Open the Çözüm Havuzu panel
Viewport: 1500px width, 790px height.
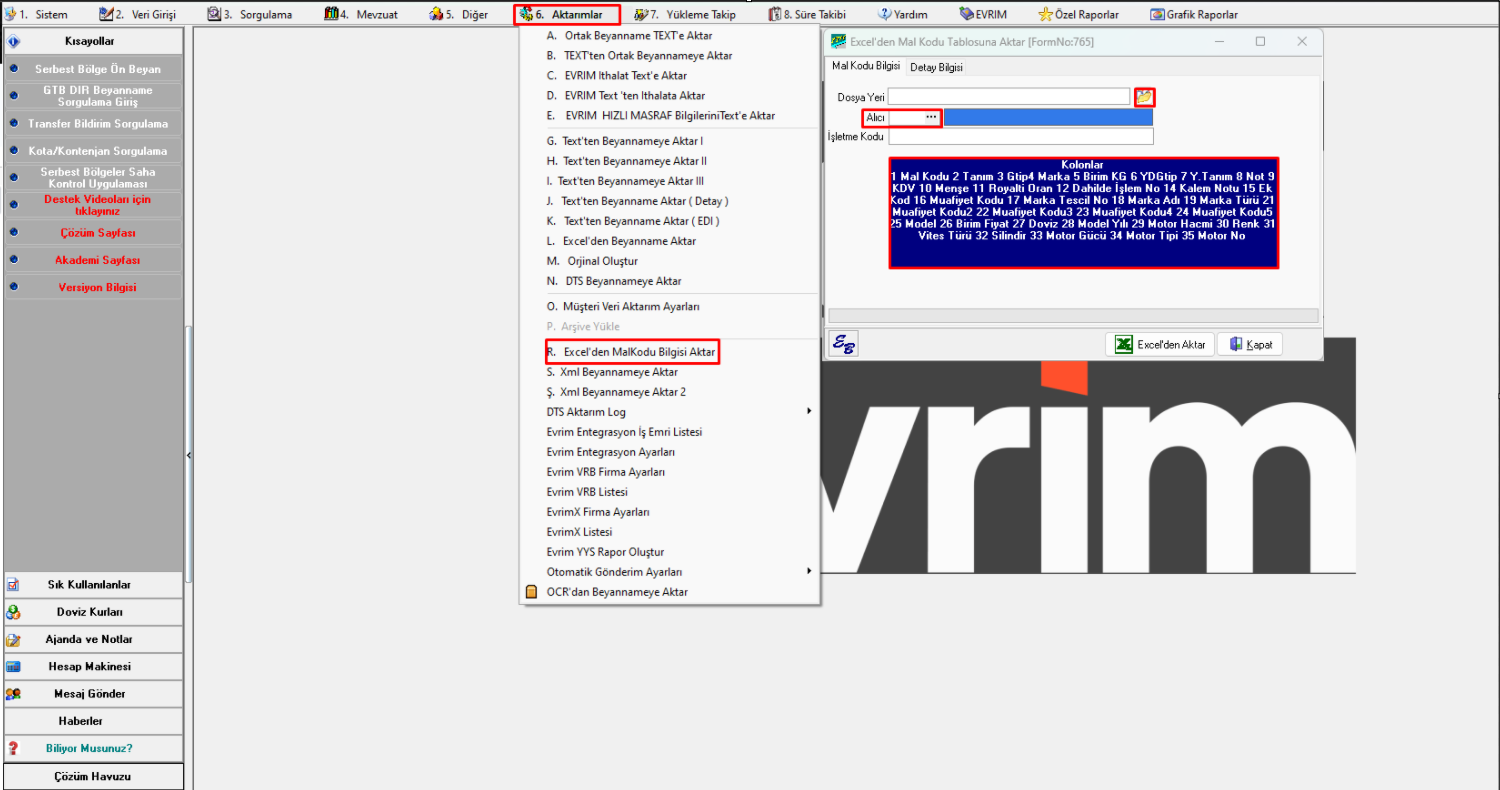[93, 776]
